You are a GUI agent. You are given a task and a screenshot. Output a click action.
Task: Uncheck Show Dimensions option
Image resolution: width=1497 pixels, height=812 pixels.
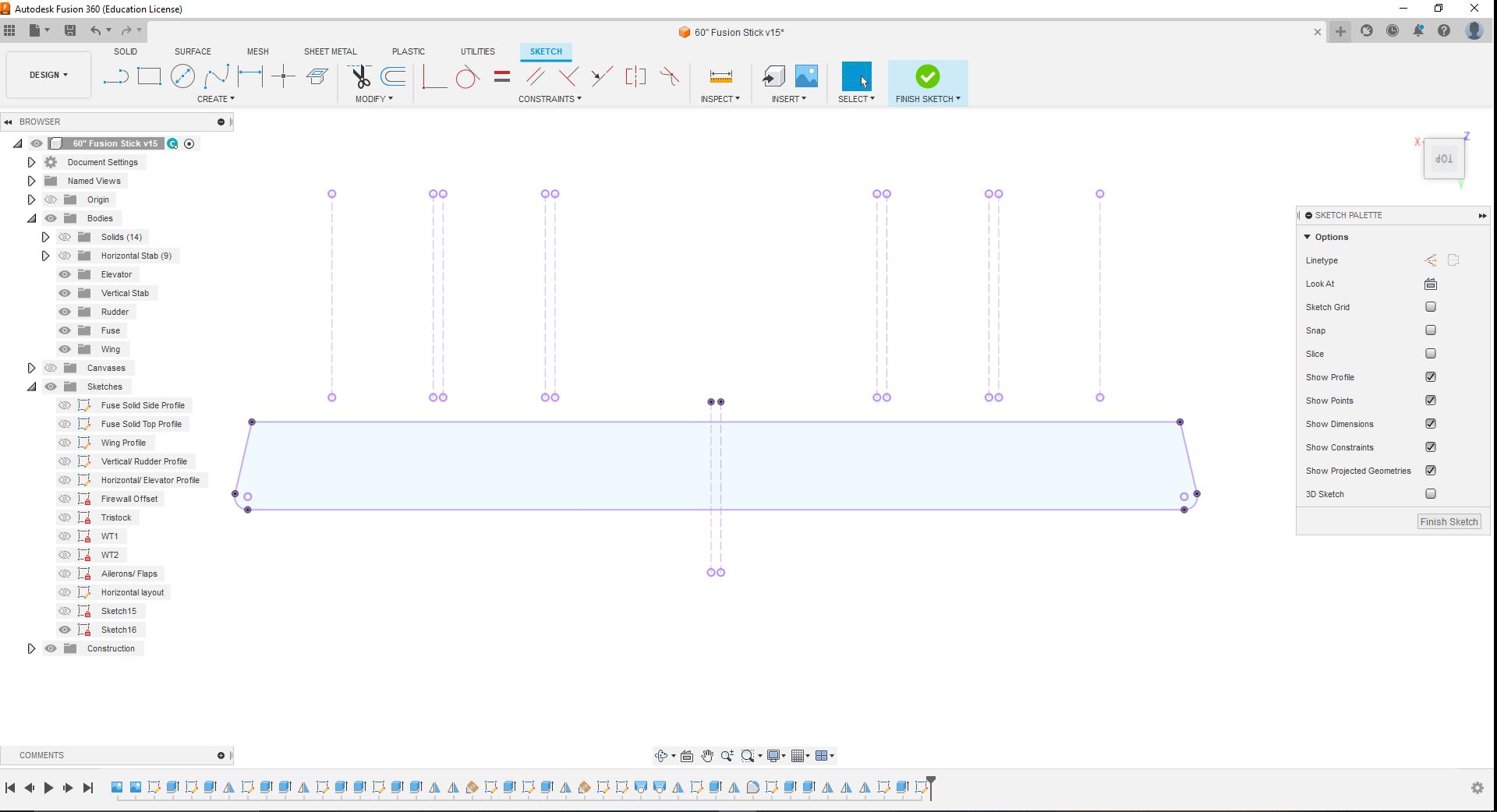click(x=1431, y=424)
